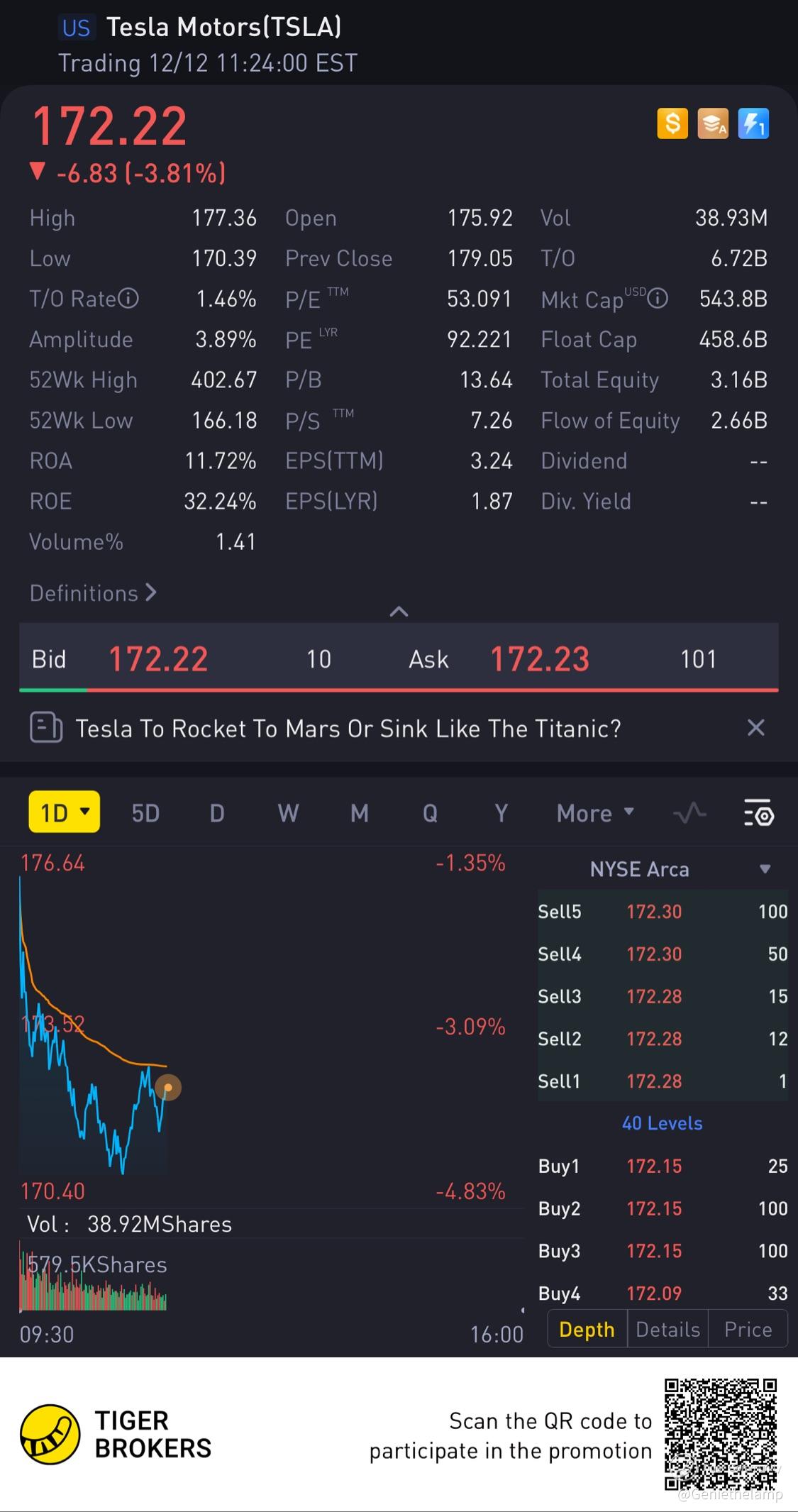Open chart settings icon

(758, 813)
